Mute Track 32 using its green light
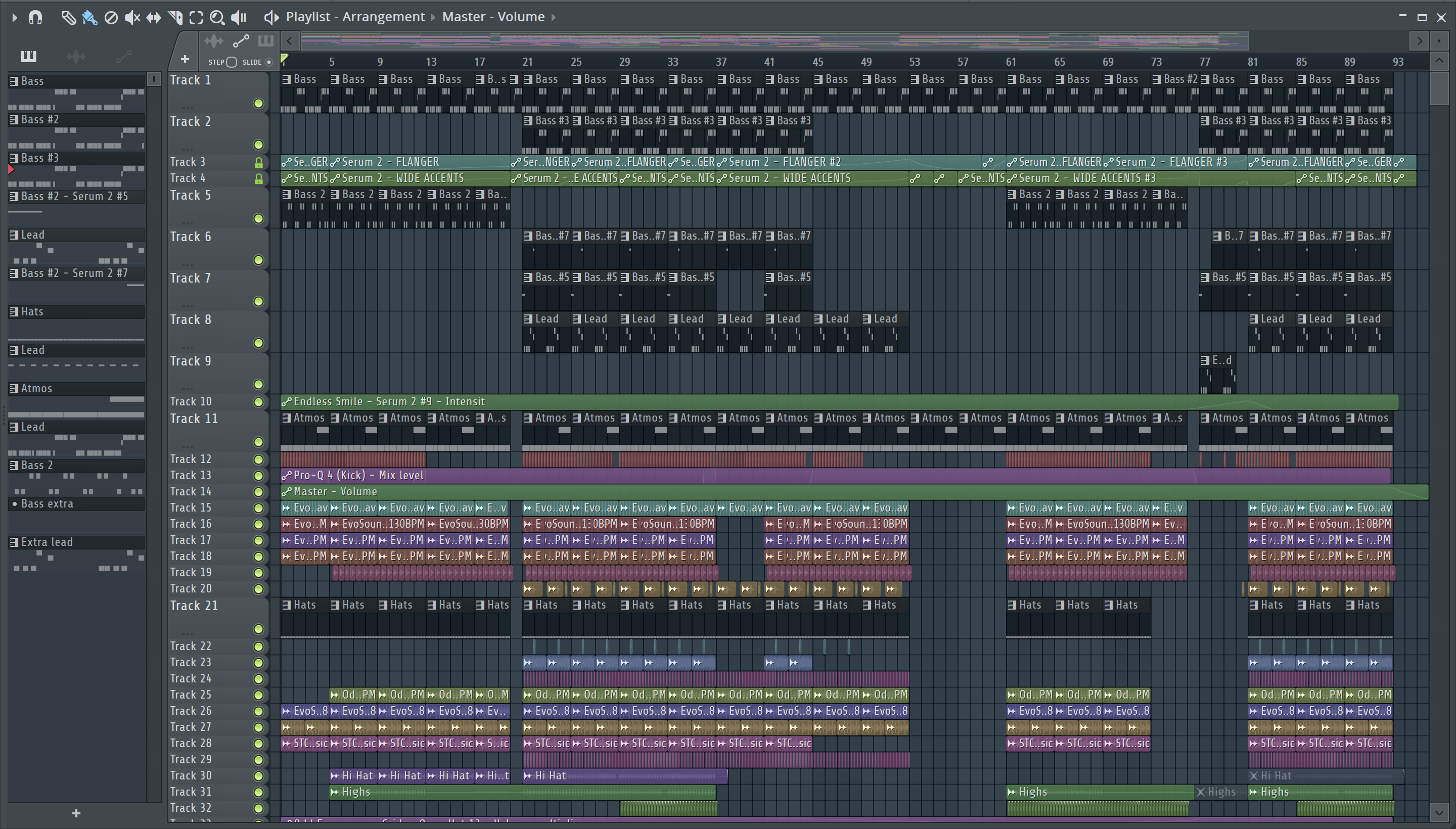Viewport: 1456px width, 829px height. (258, 808)
